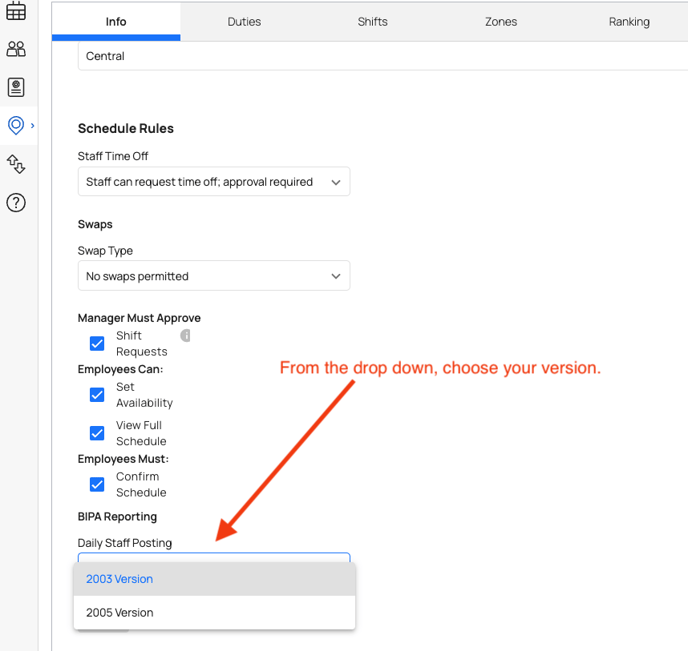Click the Schedule Rules heading text

point(125,129)
